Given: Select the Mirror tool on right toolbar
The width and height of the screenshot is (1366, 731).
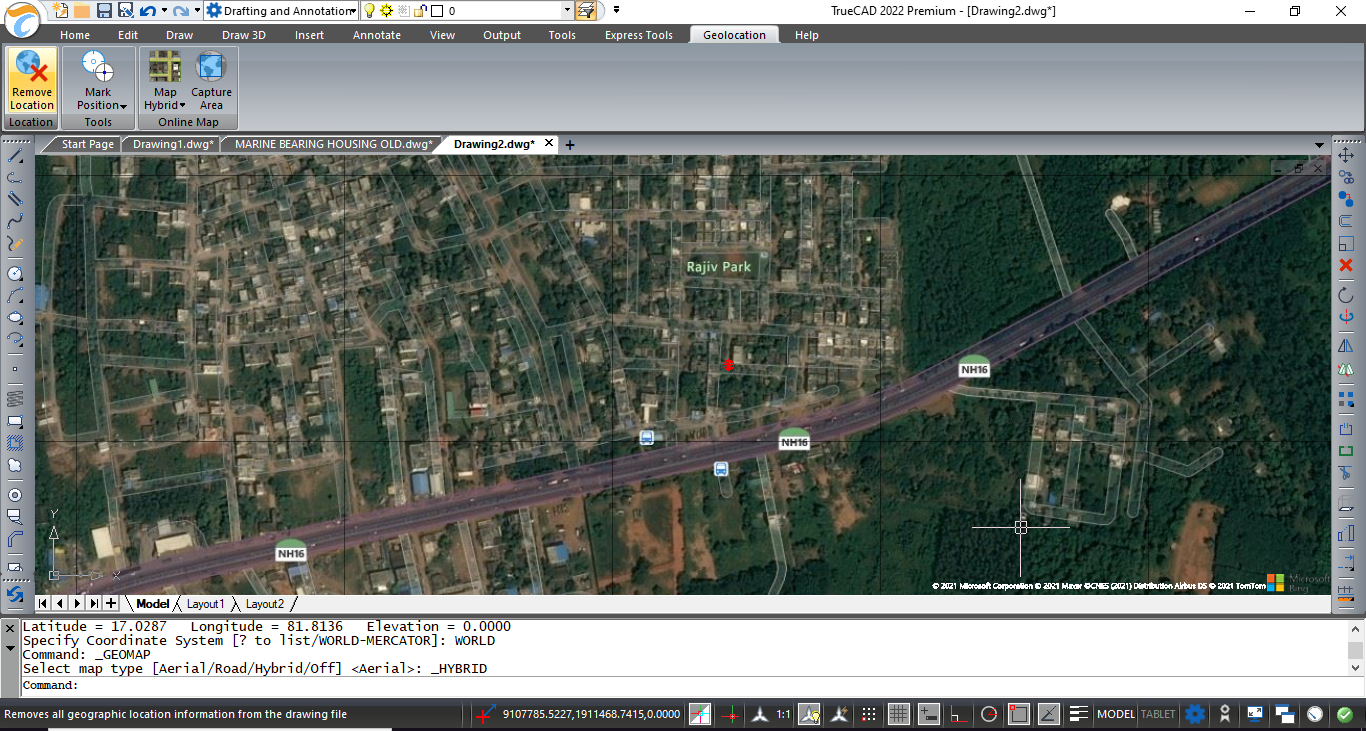Looking at the screenshot, I should (x=1347, y=344).
